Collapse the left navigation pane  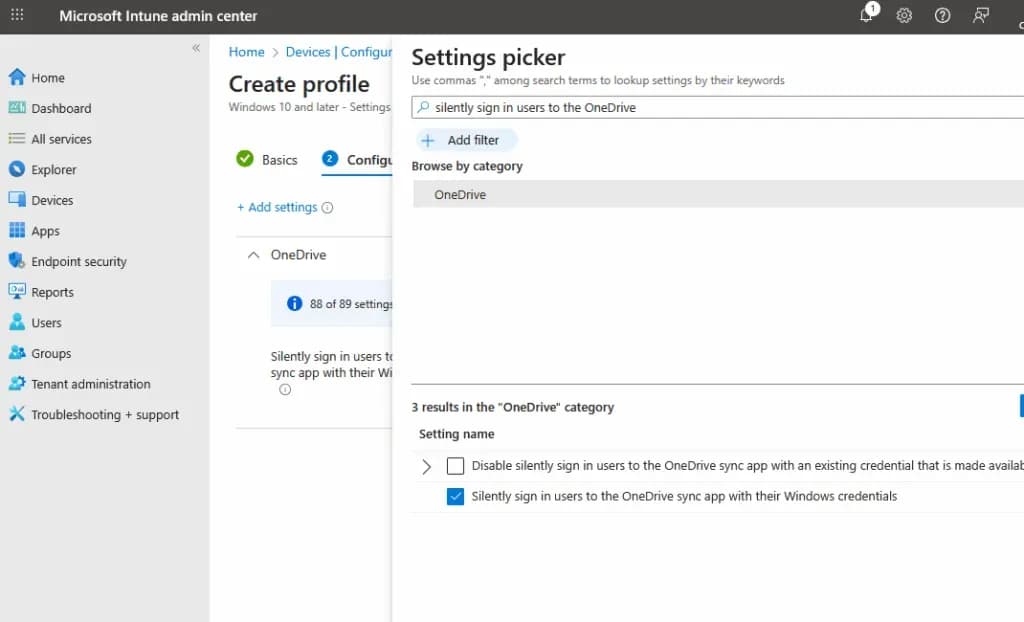[x=196, y=46]
